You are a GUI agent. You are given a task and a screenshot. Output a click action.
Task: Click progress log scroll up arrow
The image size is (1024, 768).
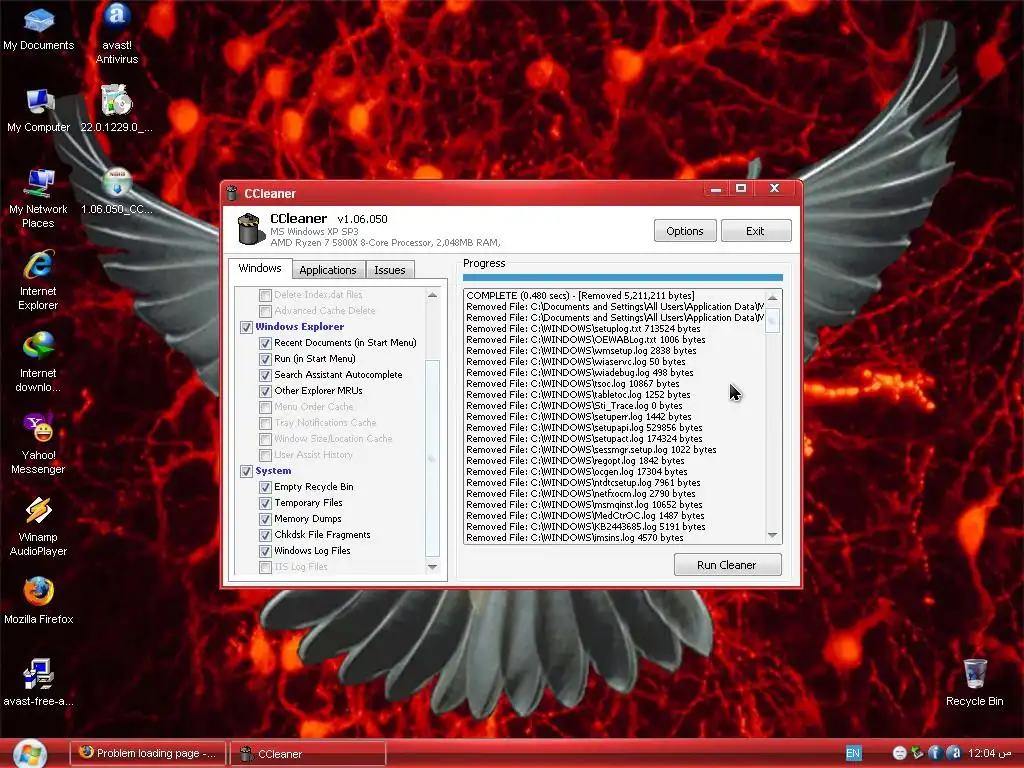click(773, 298)
